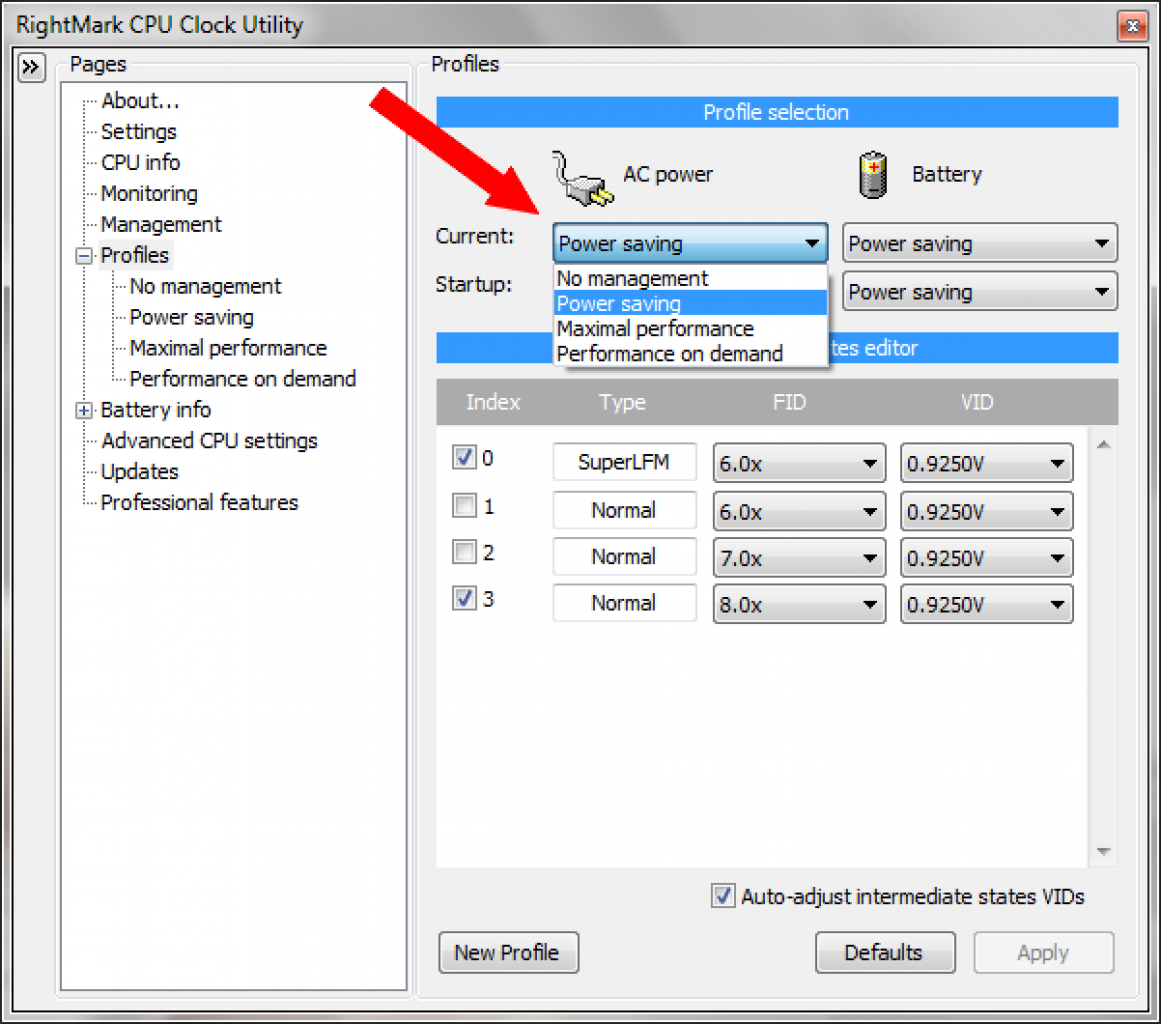Screen dimensions: 1161x1024
Task: Click the New Profile button
Action: point(509,952)
